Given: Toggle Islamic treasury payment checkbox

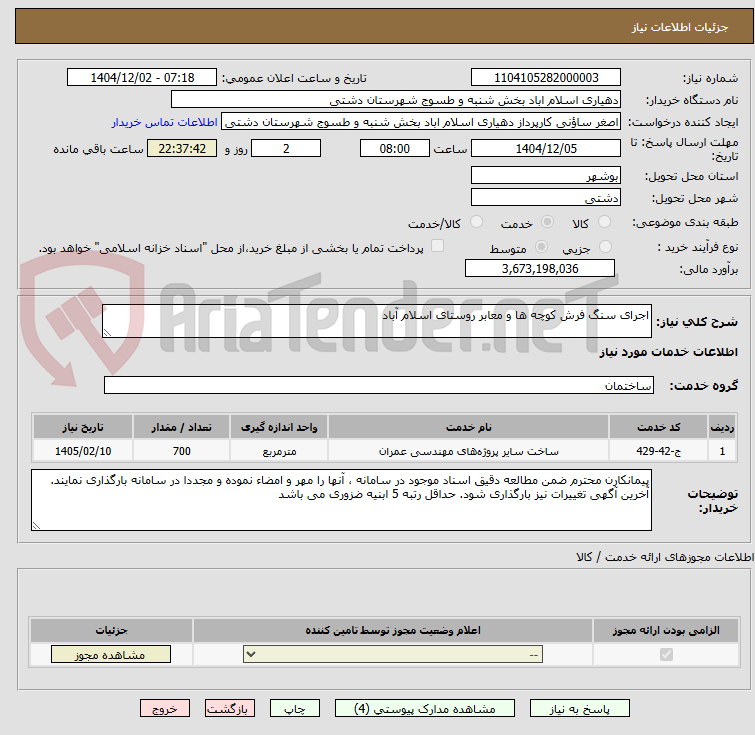Looking at the screenshot, I should (x=437, y=246).
